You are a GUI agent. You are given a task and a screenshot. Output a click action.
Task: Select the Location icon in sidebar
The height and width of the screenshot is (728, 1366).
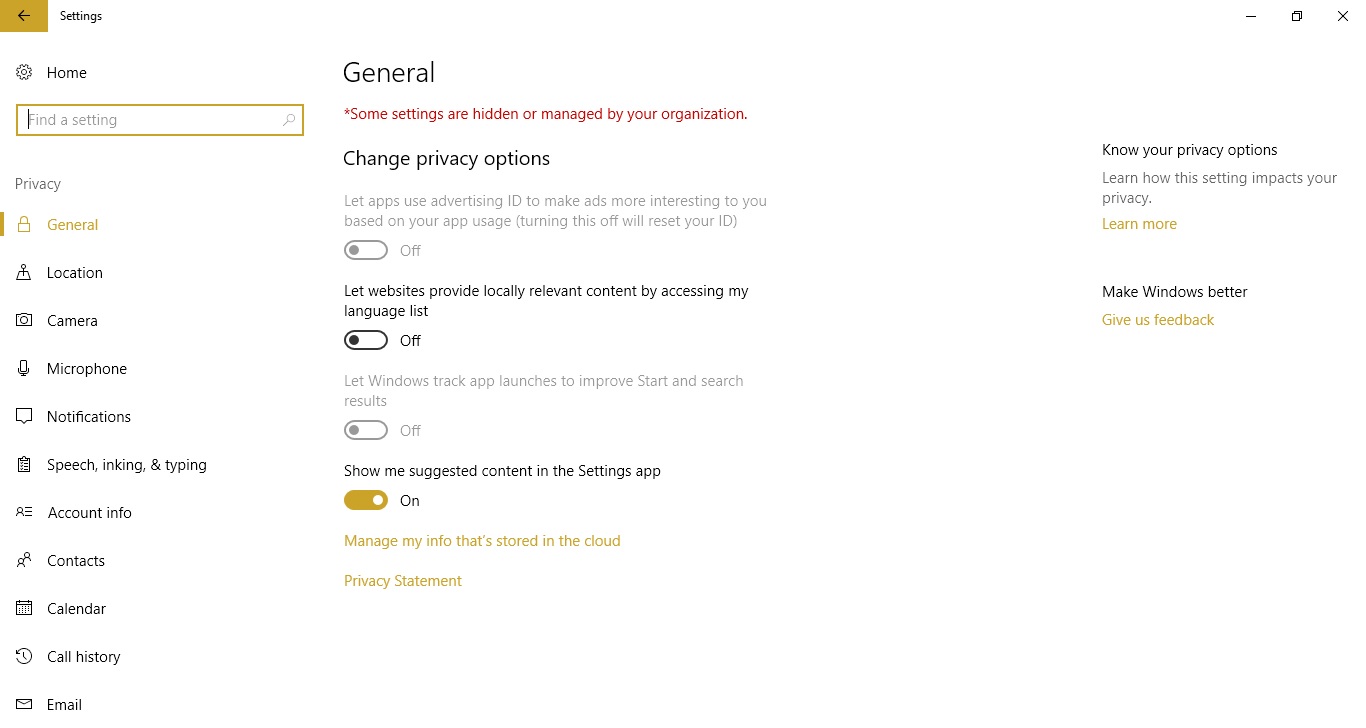(24, 273)
